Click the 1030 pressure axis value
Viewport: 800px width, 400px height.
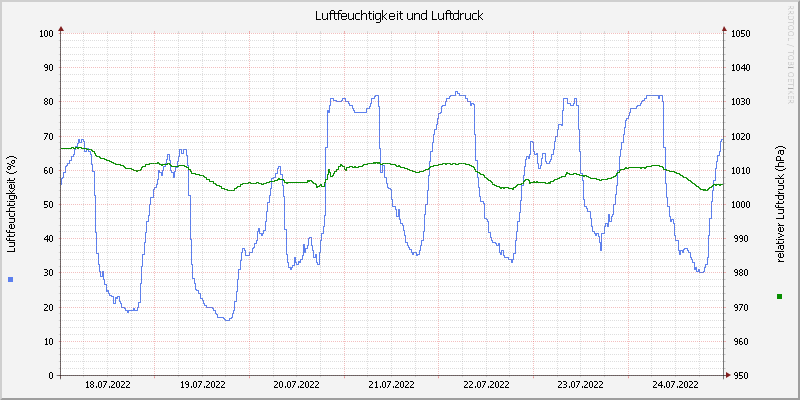pos(740,102)
